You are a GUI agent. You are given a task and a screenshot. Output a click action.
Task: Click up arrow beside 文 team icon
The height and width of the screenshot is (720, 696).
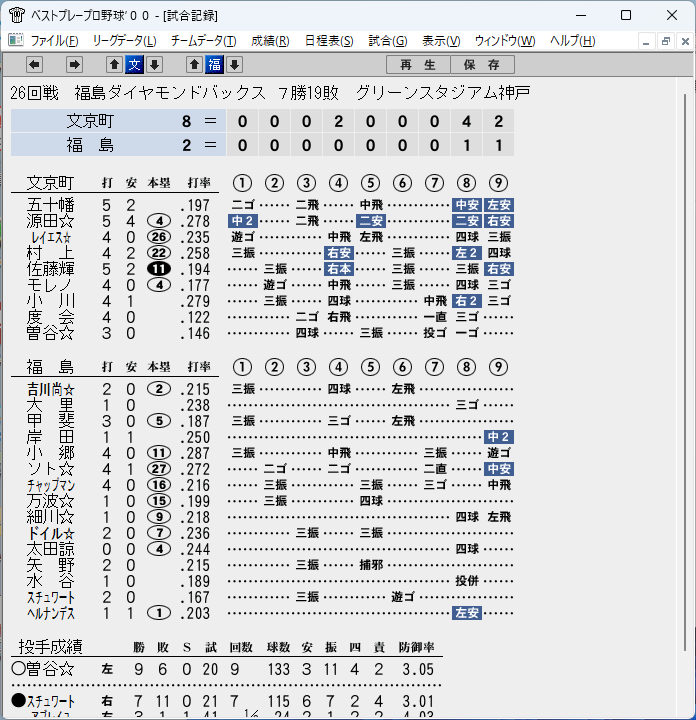pos(114,65)
